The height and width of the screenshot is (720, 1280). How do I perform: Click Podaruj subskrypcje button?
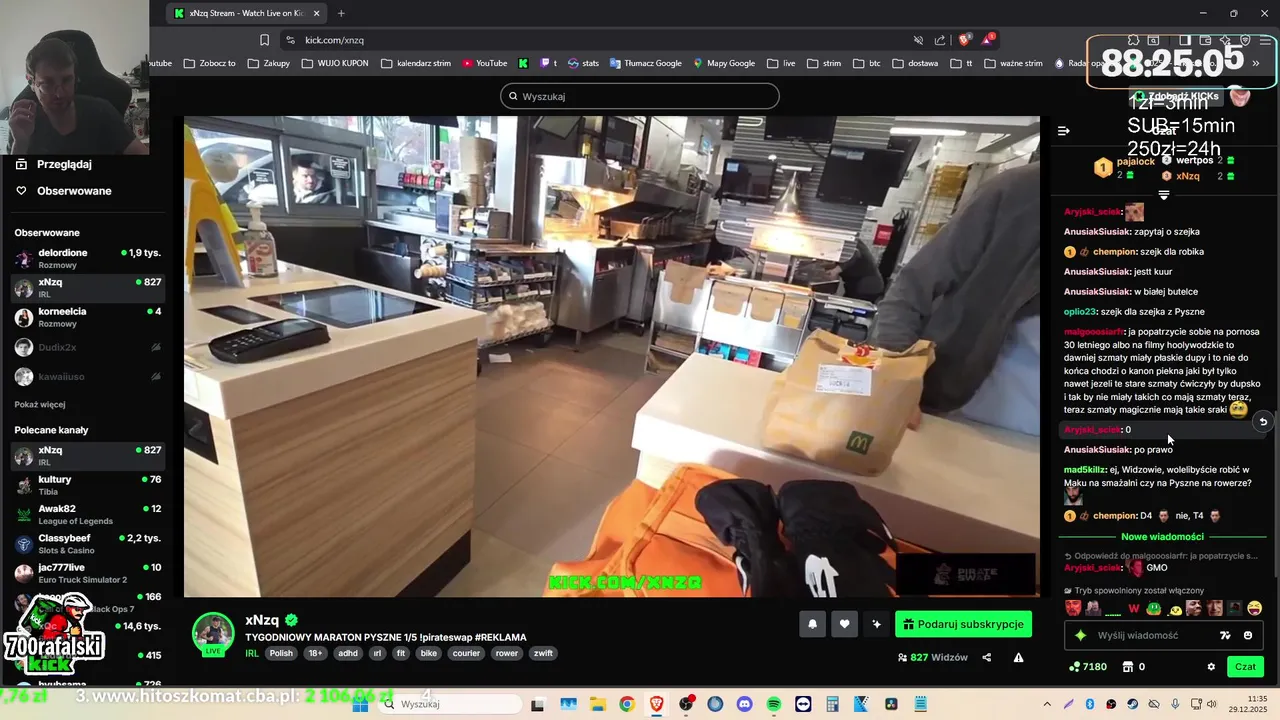point(963,624)
